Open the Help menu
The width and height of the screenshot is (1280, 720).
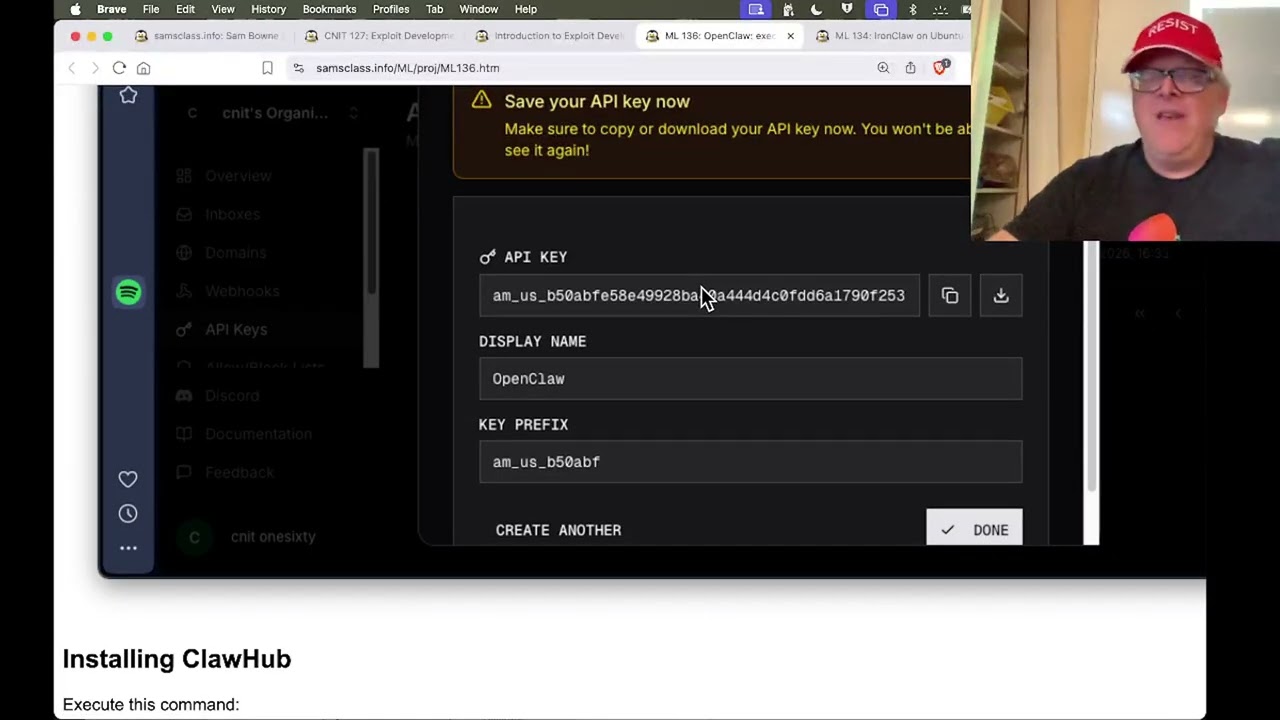(x=526, y=9)
